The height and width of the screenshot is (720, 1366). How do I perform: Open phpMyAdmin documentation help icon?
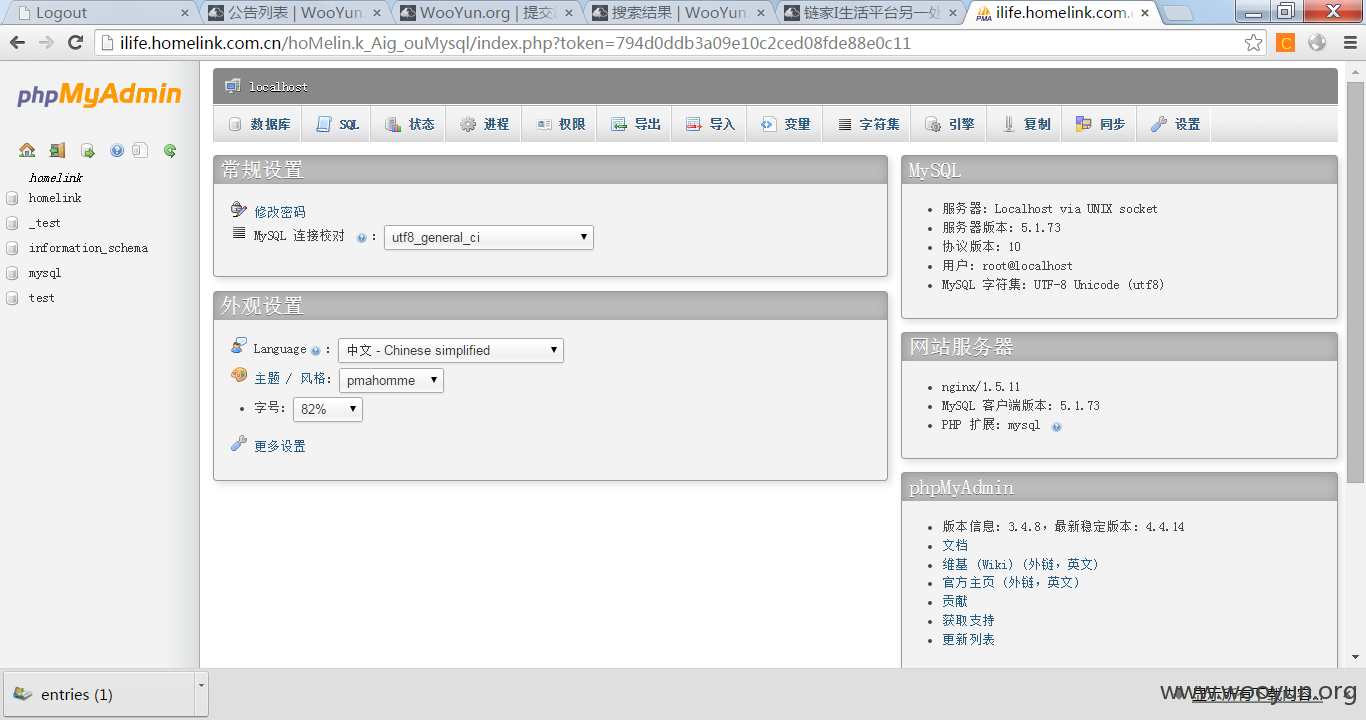point(117,151)
